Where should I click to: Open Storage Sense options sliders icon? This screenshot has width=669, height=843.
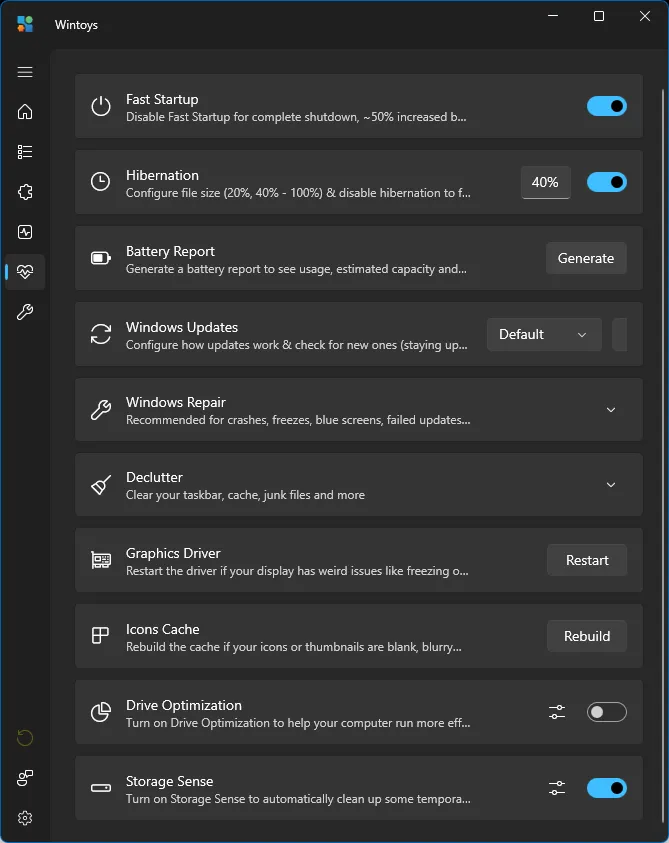[x=557, y=788]
